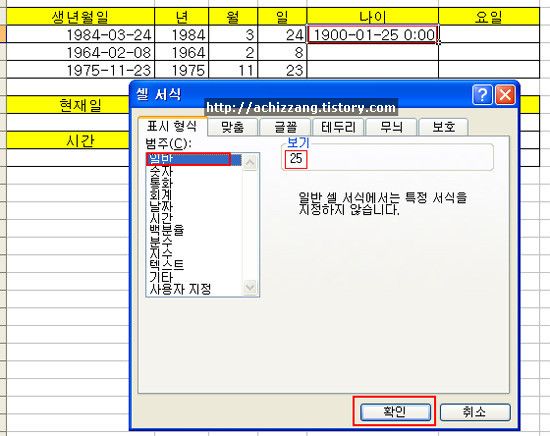
Task: Select 회계 category
Action: point(194,194)
